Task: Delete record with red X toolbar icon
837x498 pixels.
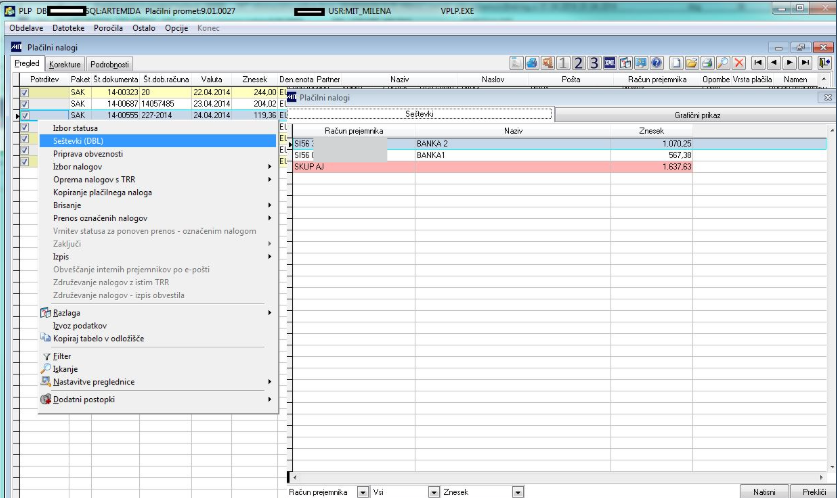Action: pos(739,63)
